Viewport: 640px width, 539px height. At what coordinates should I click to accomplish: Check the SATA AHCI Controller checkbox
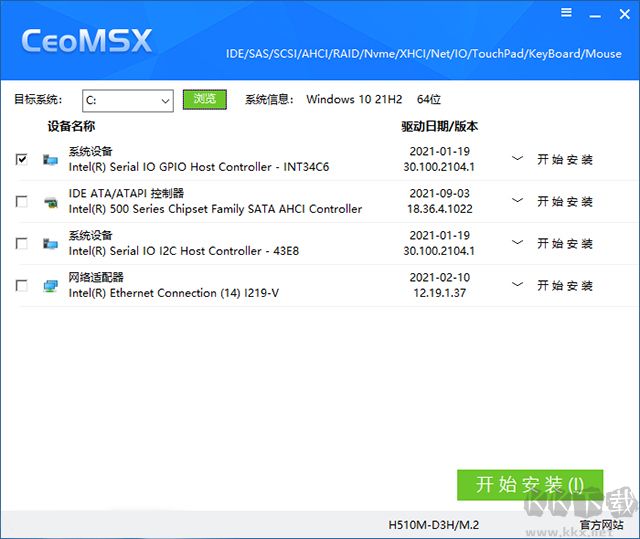pos(22,201)
